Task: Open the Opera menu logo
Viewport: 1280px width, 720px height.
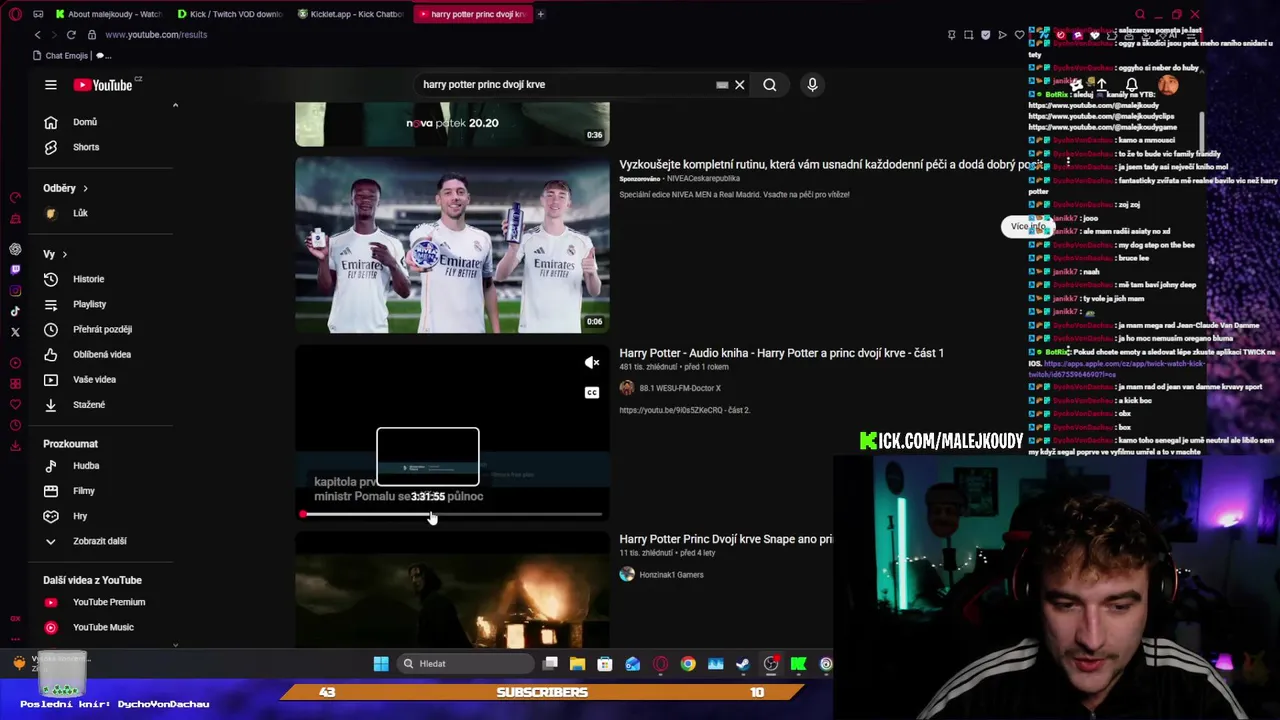Action: coord(15,14)
